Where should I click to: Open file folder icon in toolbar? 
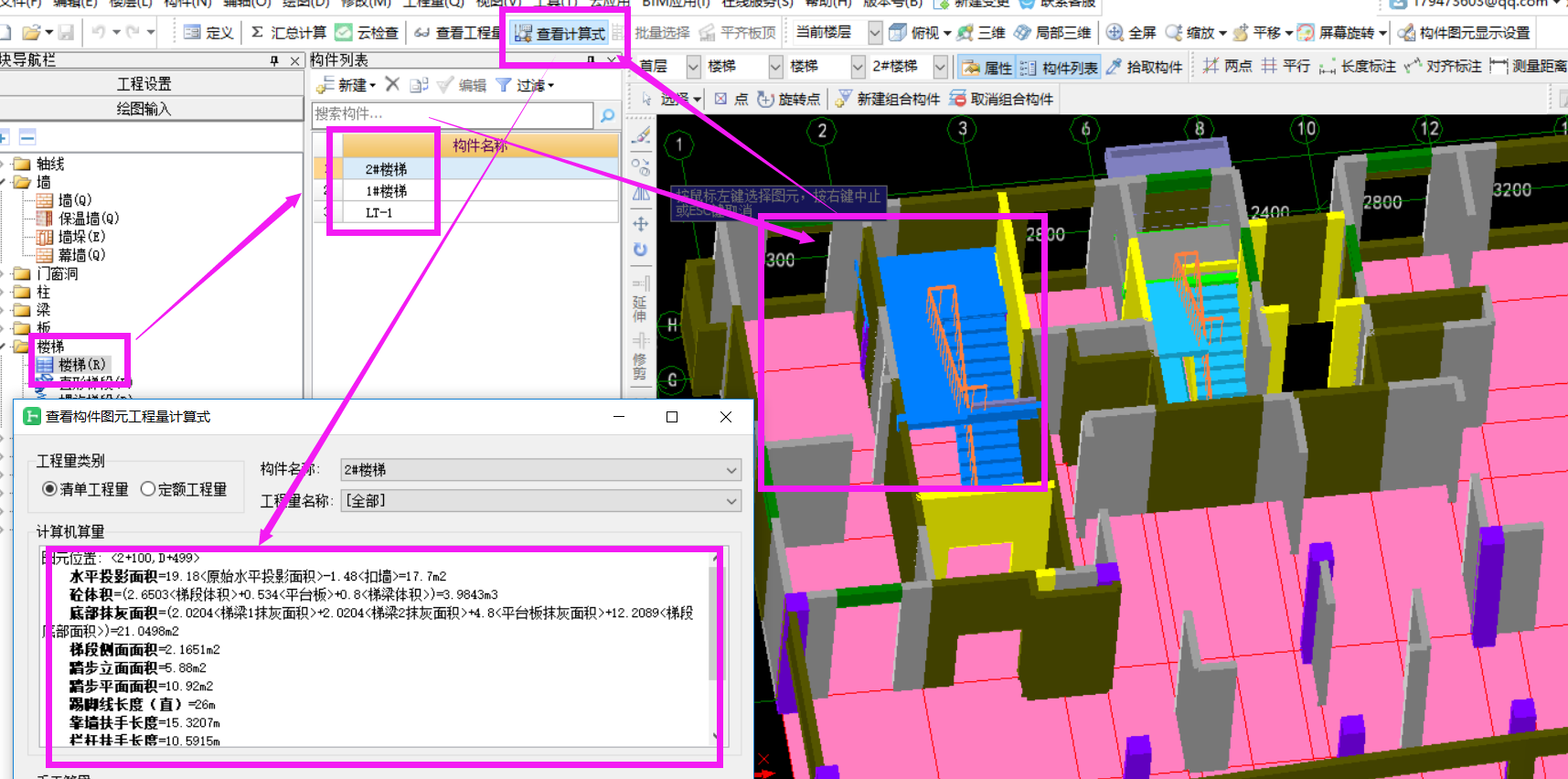click(x=31, y=33)
